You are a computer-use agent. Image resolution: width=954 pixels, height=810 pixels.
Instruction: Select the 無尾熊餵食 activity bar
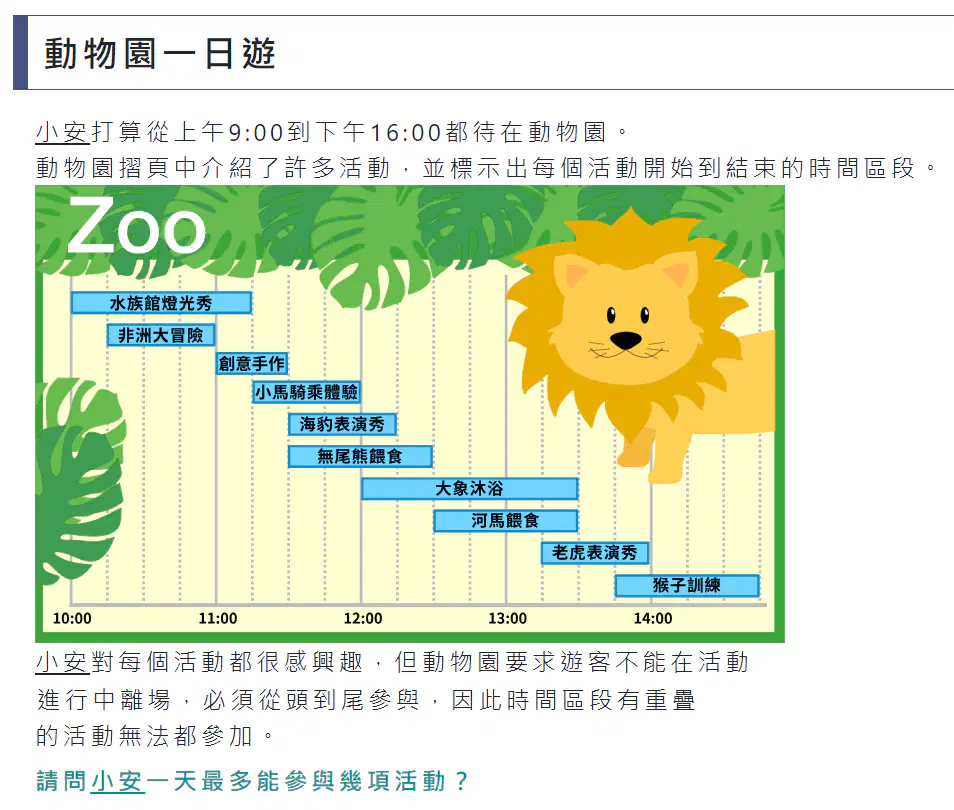(360, 456)
